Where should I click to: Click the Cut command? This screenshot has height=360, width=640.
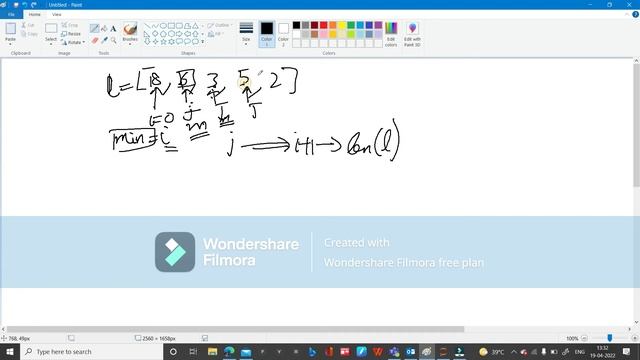pos(28,25)
